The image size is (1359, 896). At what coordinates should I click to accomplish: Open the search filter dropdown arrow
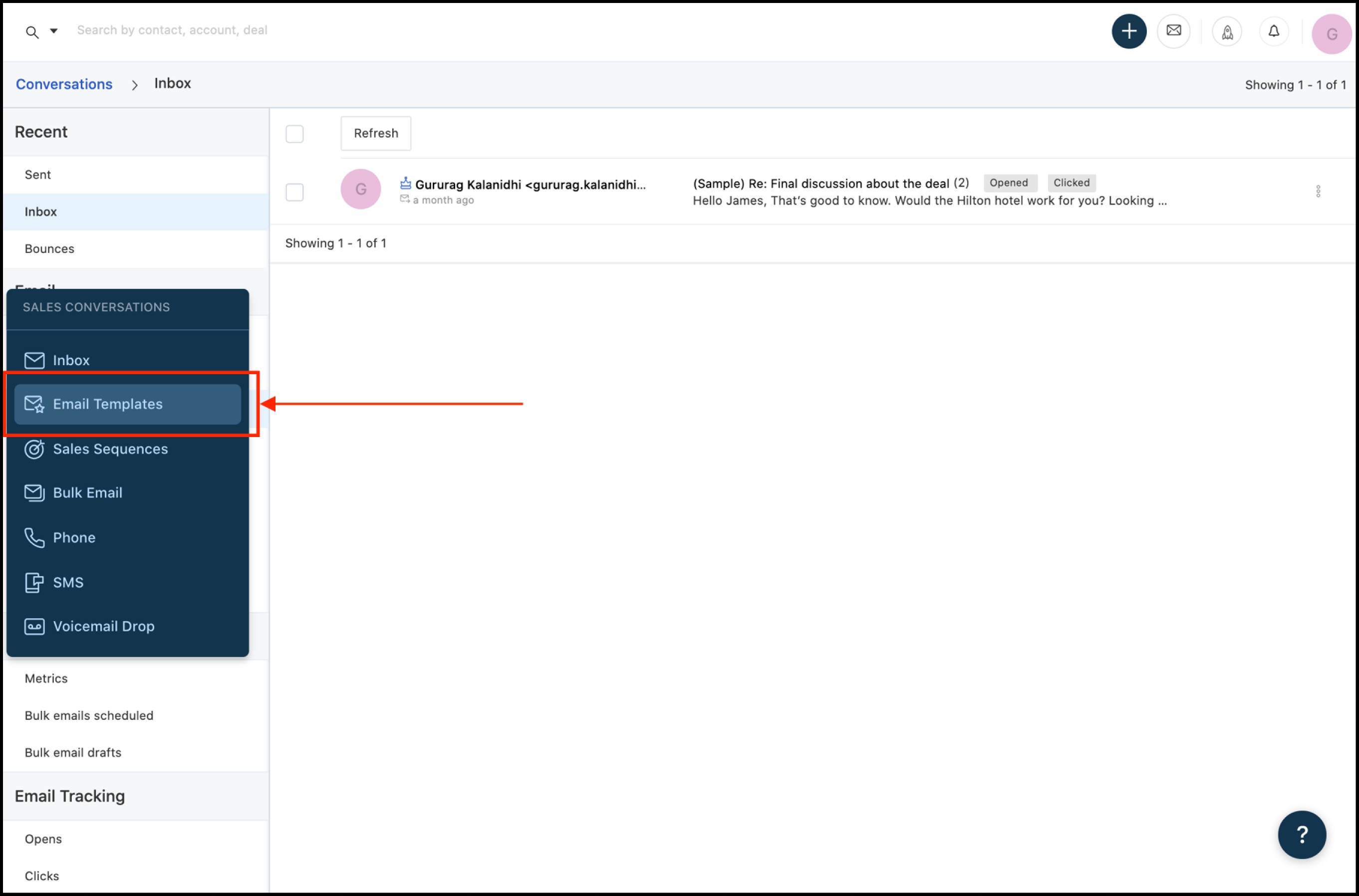click(x=53, y=31)
